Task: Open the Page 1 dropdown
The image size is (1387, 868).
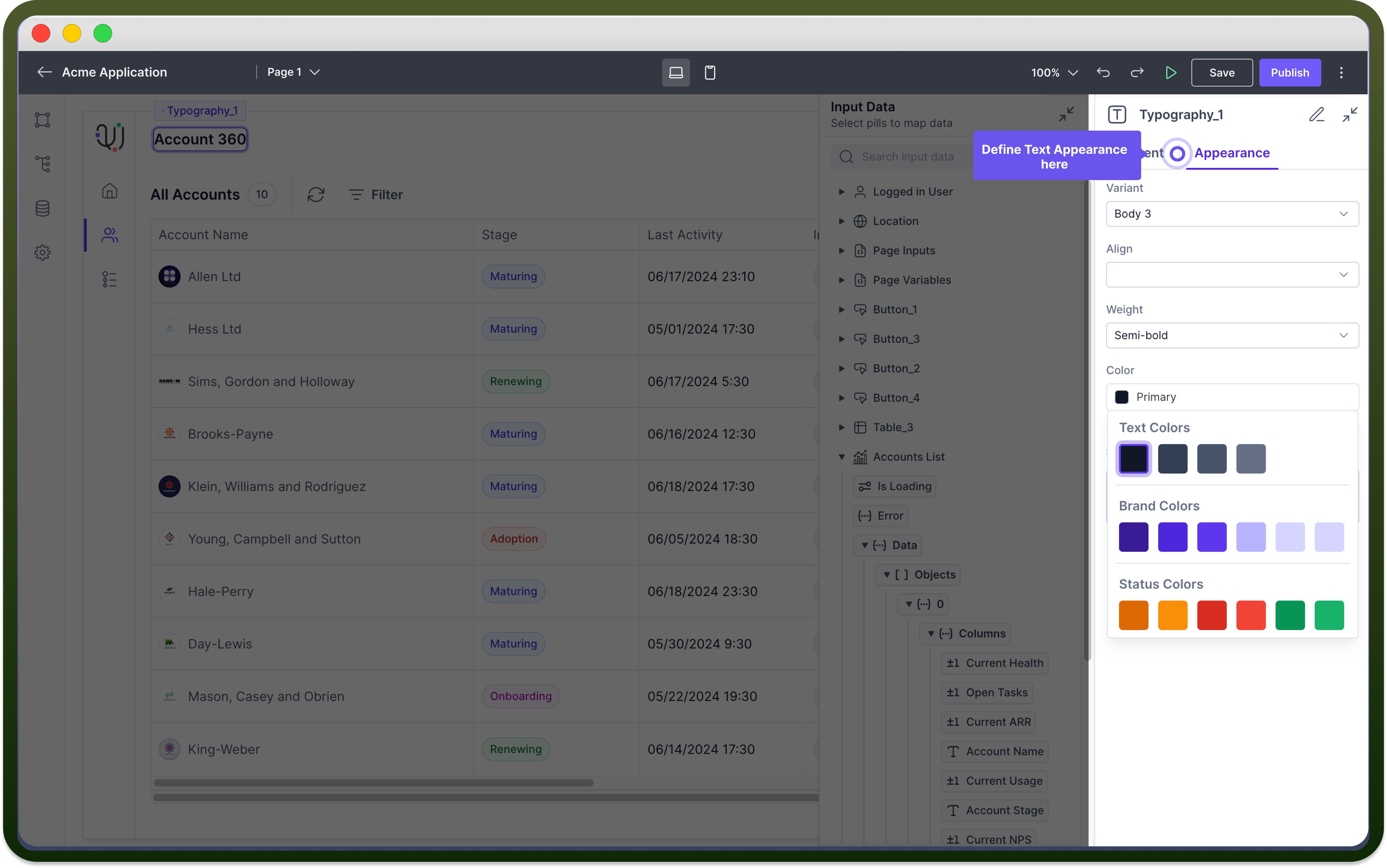Action: pyautogui.click(x=293, y=72)
